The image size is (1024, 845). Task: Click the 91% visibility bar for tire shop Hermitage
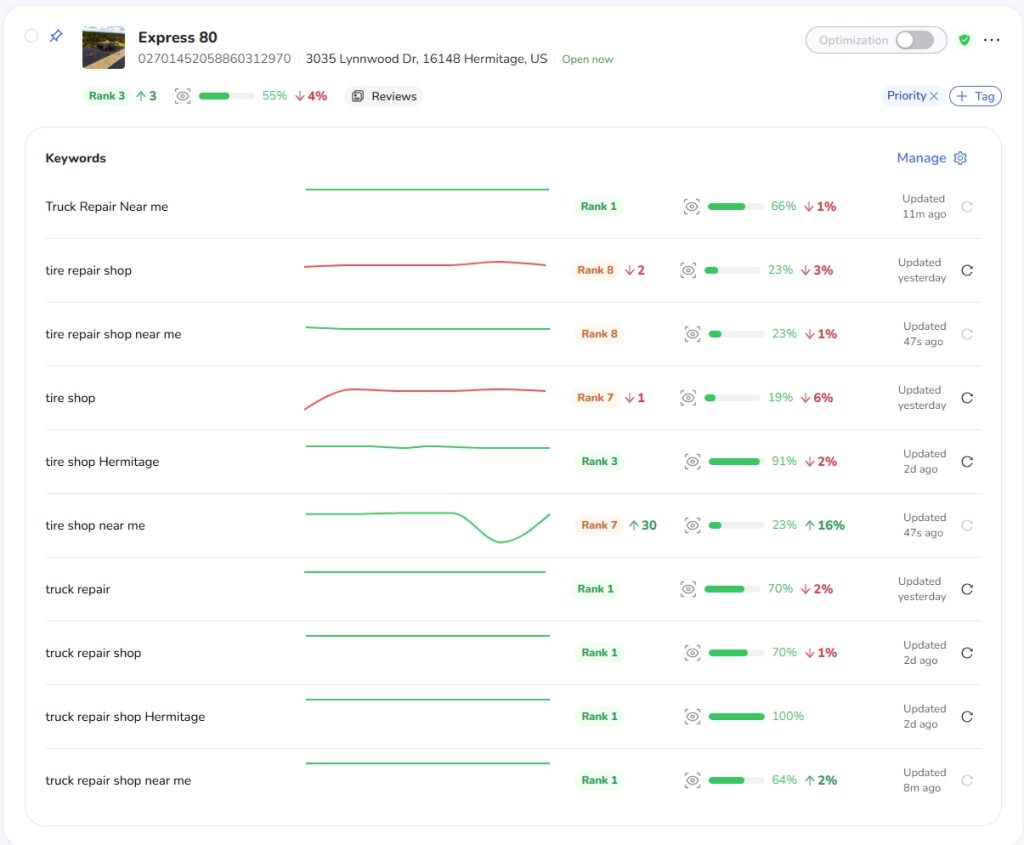click(x=736, y=462)
